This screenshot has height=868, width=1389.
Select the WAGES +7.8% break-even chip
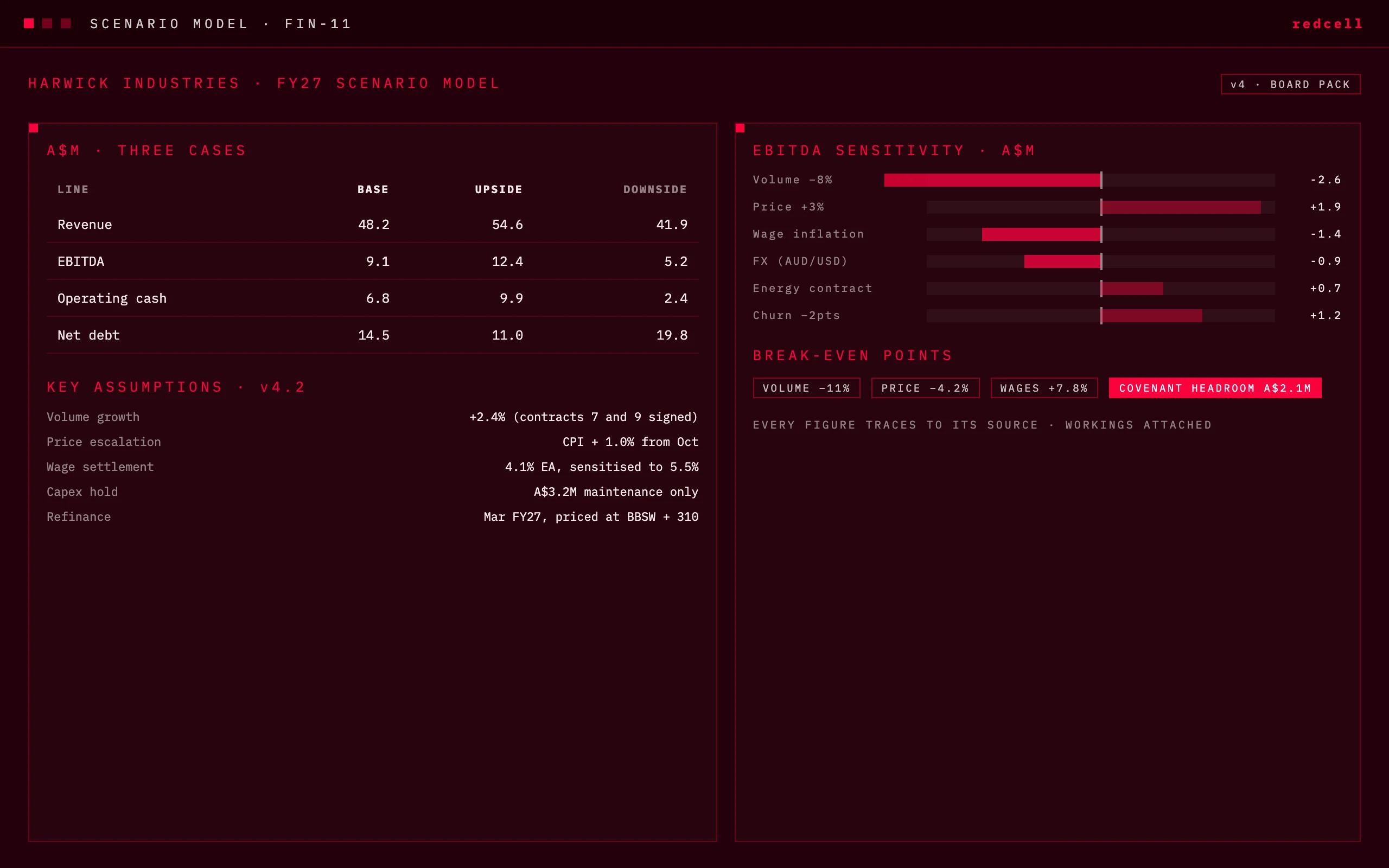coord(1044,388)
